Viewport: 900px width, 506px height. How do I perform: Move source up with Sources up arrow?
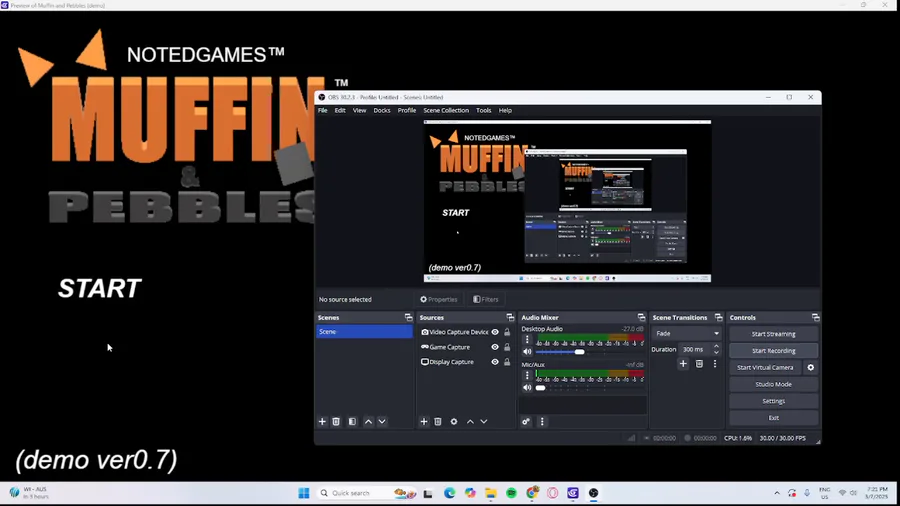click(x=470, y=422)
